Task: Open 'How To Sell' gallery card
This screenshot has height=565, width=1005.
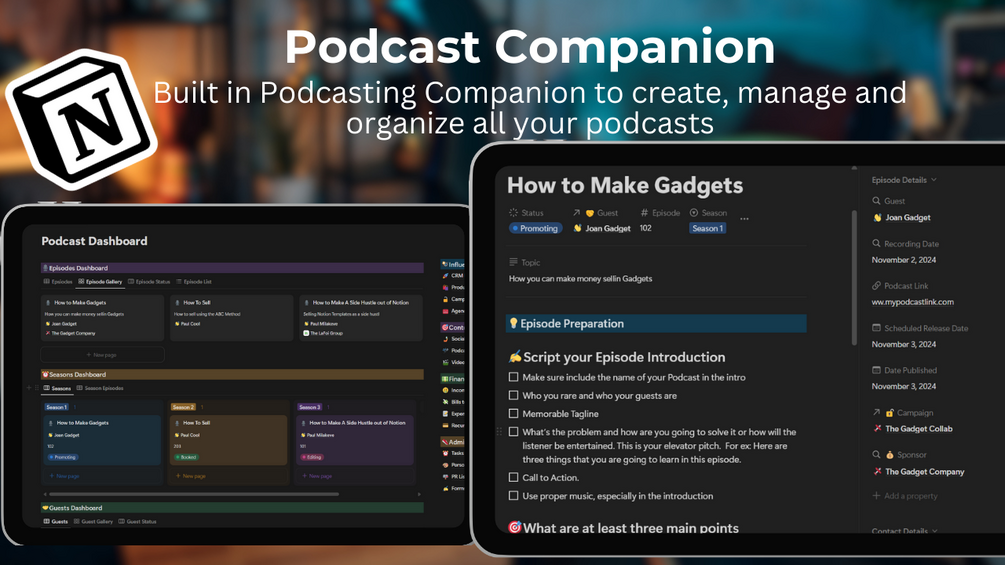Action: pyautogui.click(x=231, y=318)
